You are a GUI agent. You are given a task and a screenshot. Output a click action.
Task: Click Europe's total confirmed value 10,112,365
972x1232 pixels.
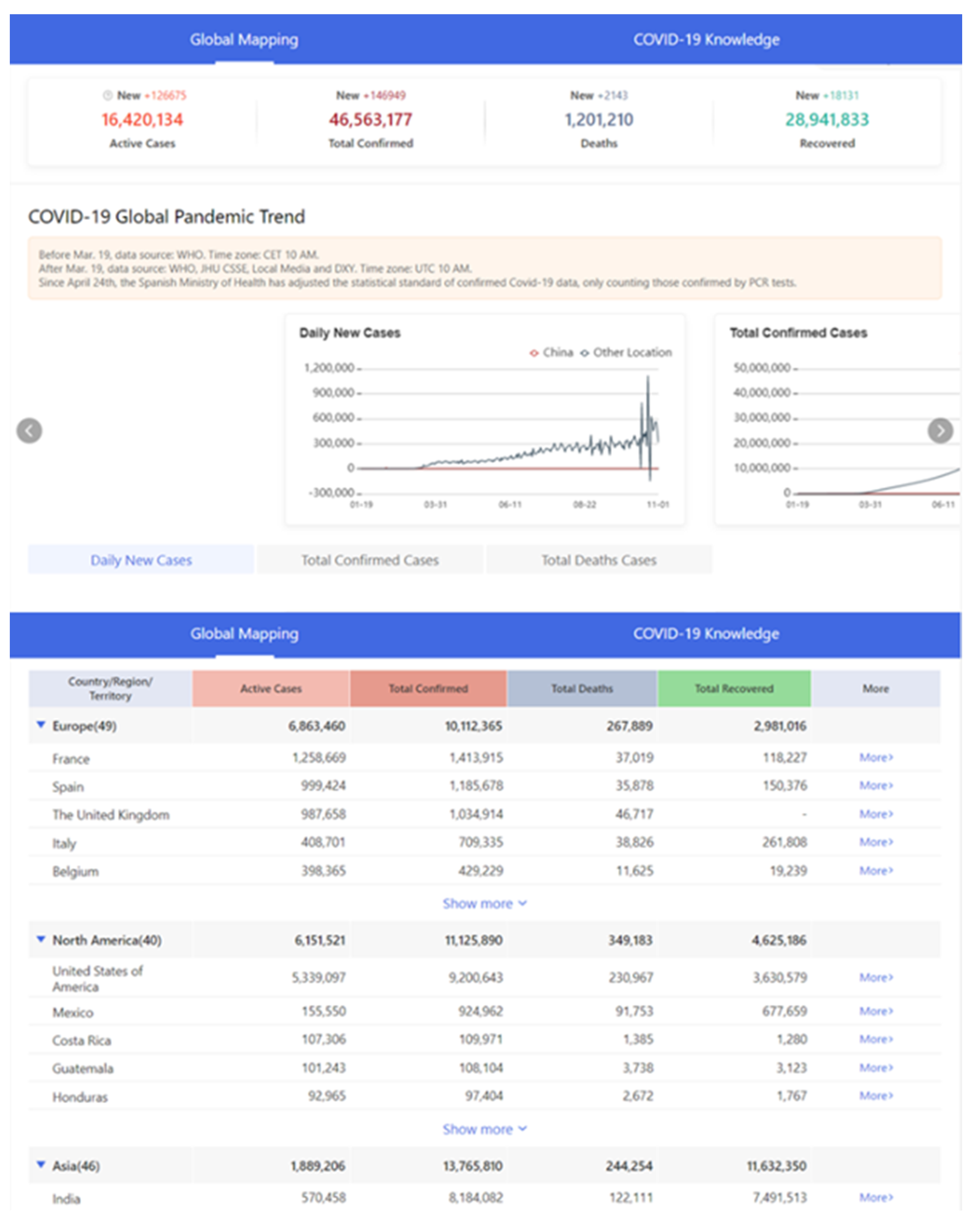(x=473, y=725)
